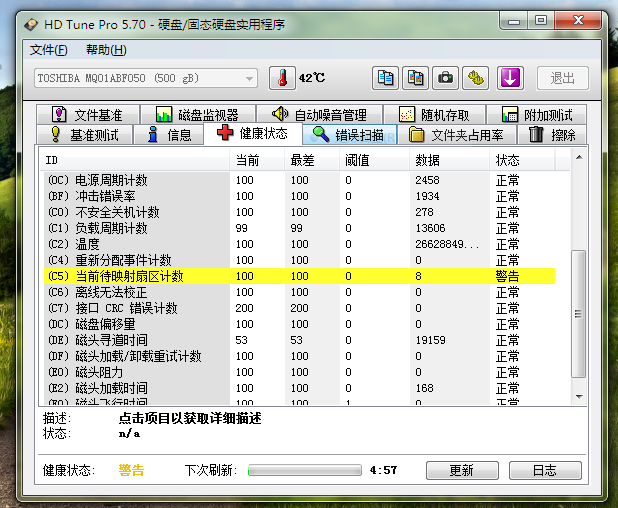Click the data value 2458
The height and width of the screenshot is (508, 618).
click(427, 180)
